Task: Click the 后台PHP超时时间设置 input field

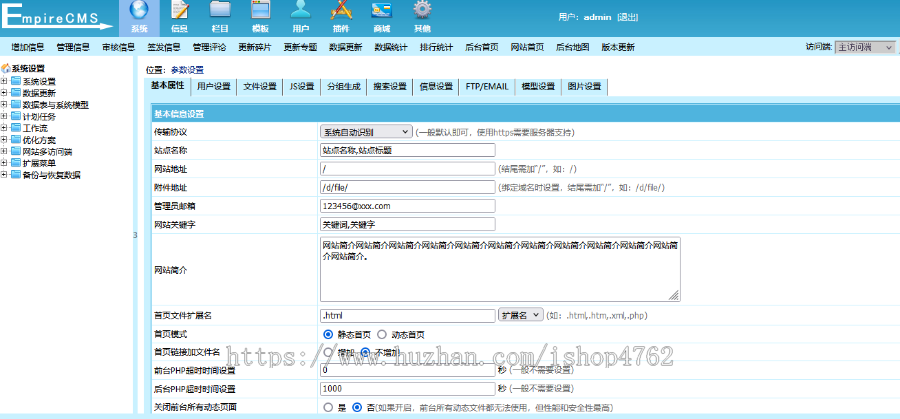Action: coord(408,389)
